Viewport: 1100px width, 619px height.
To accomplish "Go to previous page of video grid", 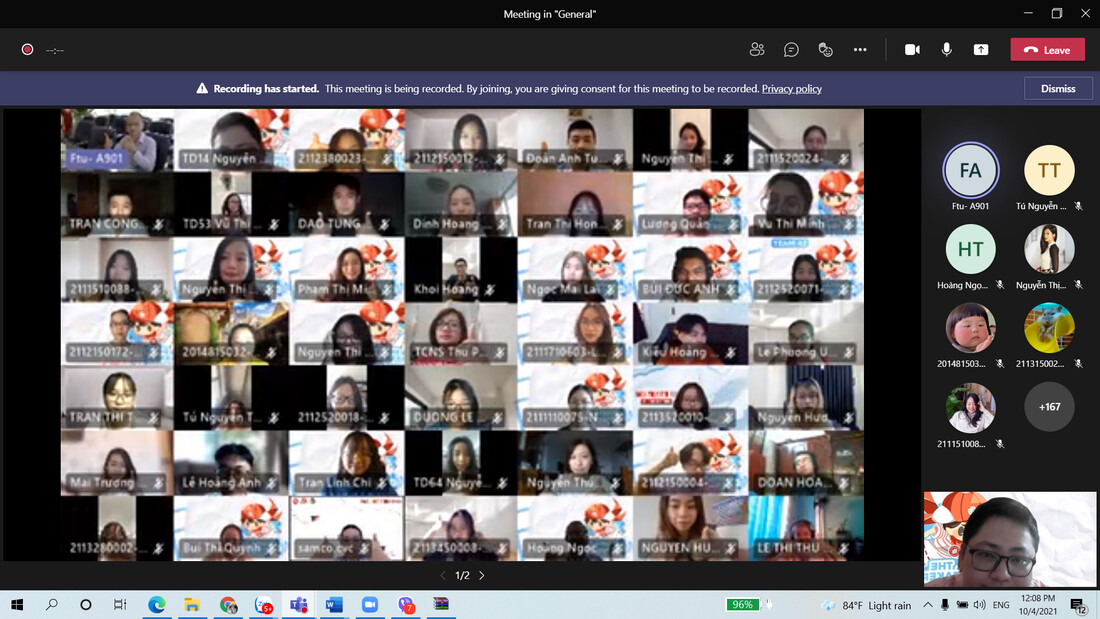I will [x=443, y=575].
